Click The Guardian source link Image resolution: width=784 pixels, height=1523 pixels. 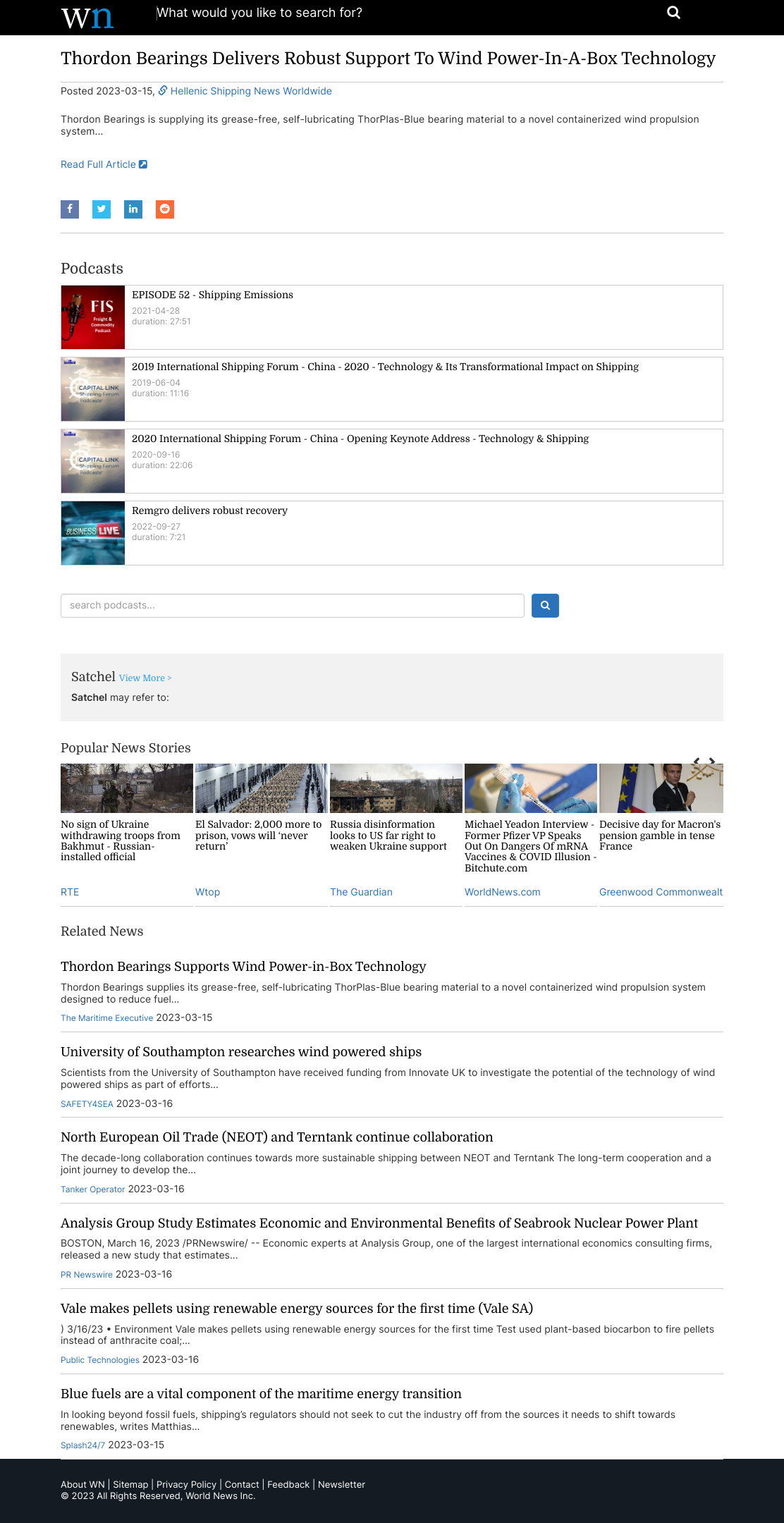tap(361, 892)
